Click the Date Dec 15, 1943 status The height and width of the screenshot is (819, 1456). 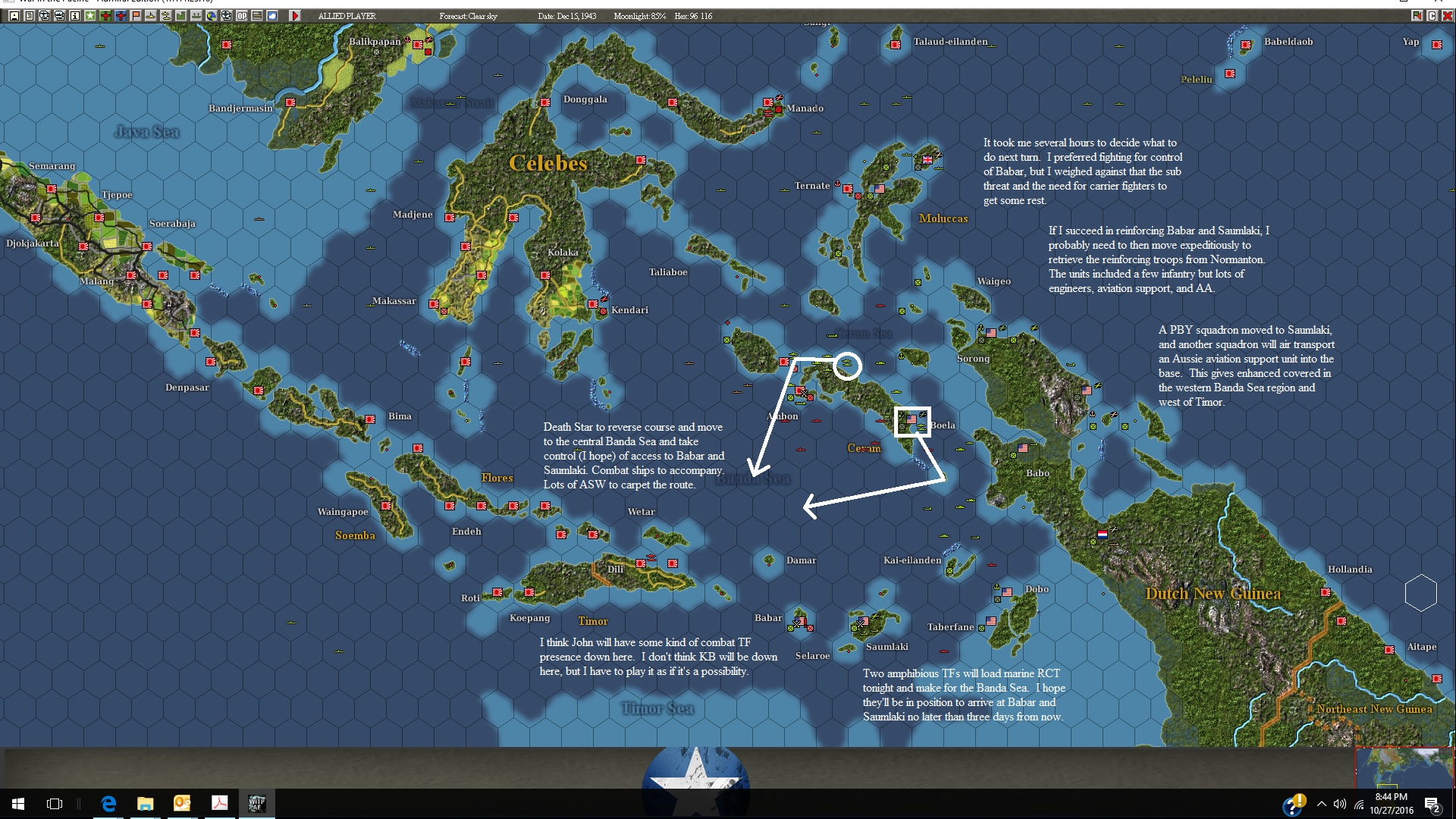coord(567,16)
